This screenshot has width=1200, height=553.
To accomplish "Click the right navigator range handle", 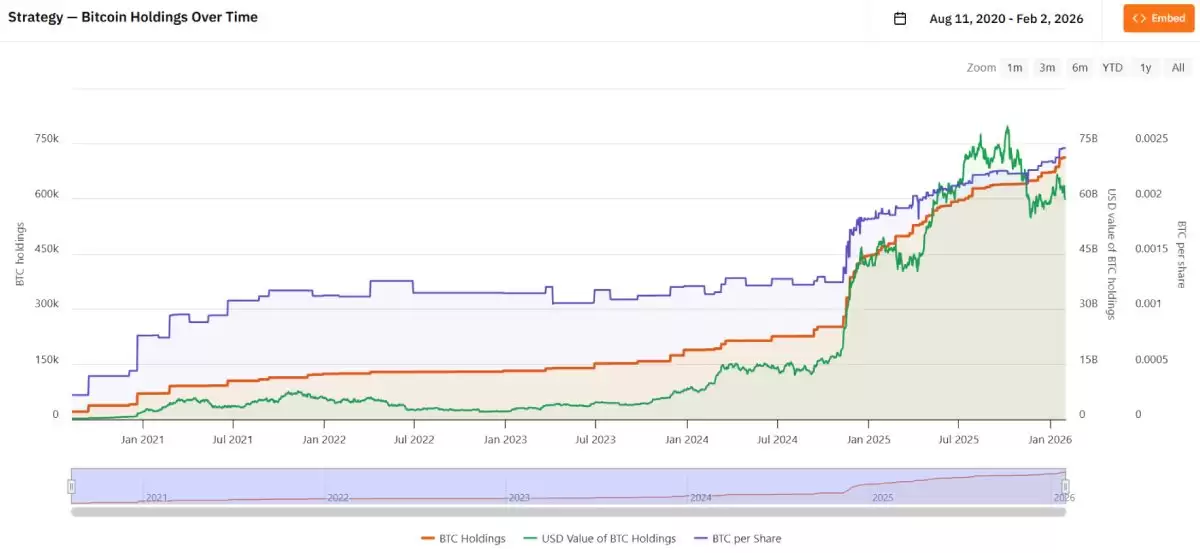I will [1065, 486].
